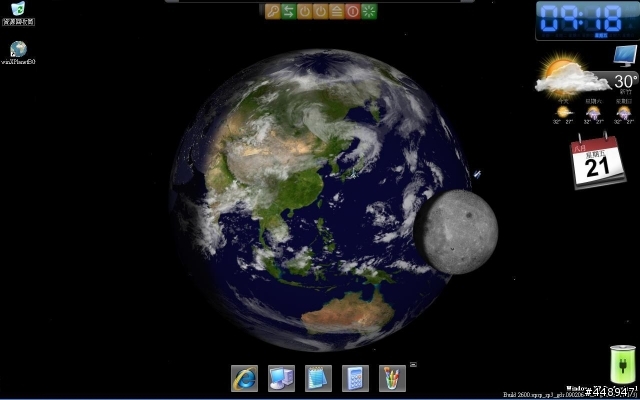
Task: Click the first orange power button
Action: [x=304, y=11]
